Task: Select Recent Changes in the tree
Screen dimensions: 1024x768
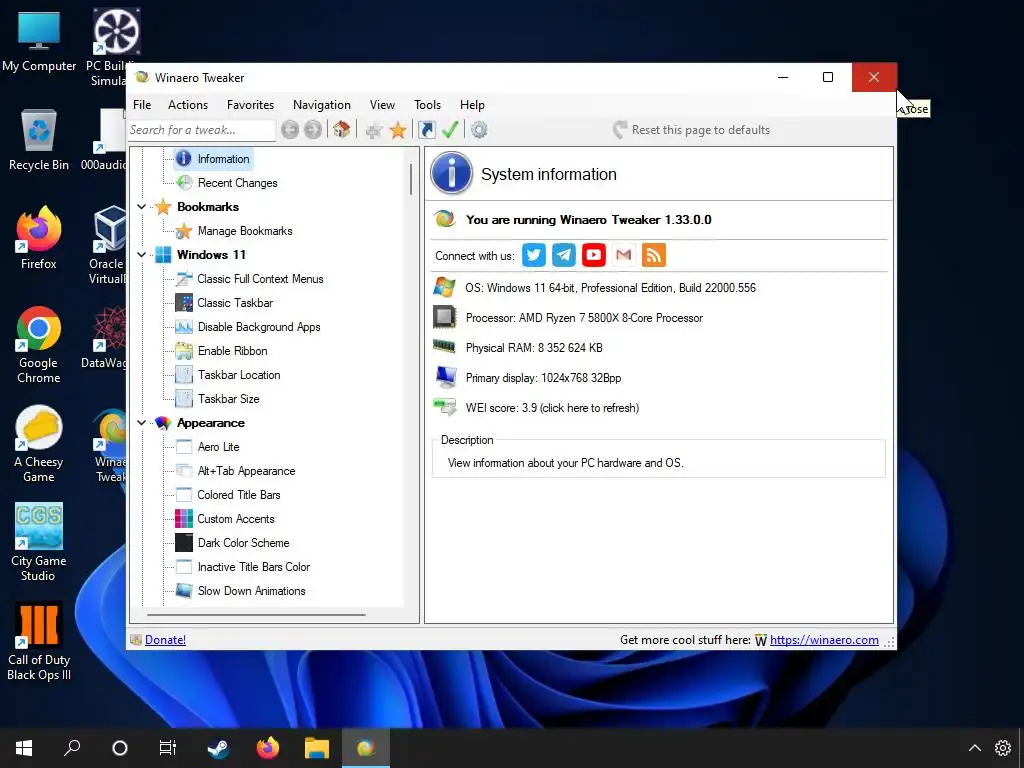Action: click(238, 183)
